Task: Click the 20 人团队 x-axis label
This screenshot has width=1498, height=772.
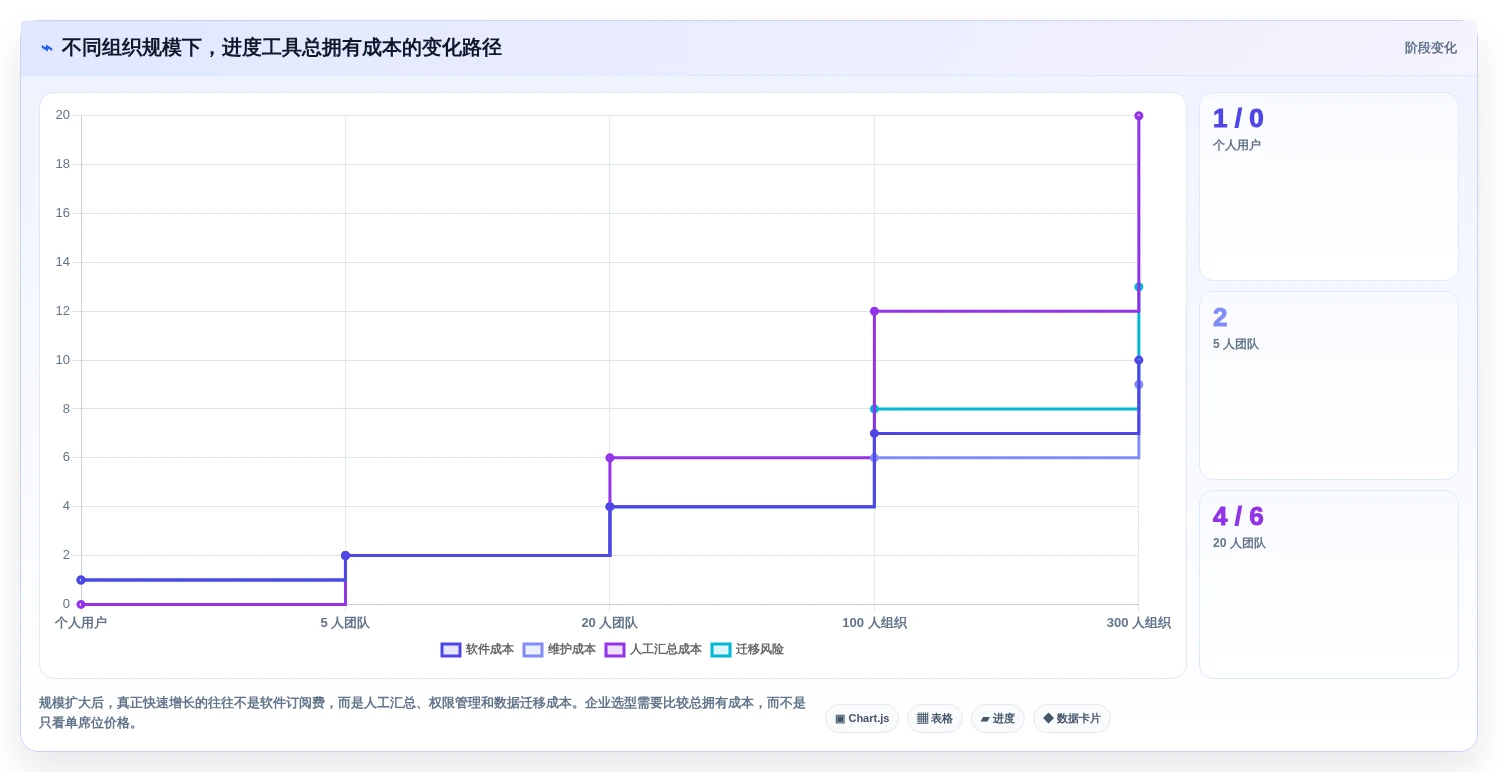Action: click(610, 623)
